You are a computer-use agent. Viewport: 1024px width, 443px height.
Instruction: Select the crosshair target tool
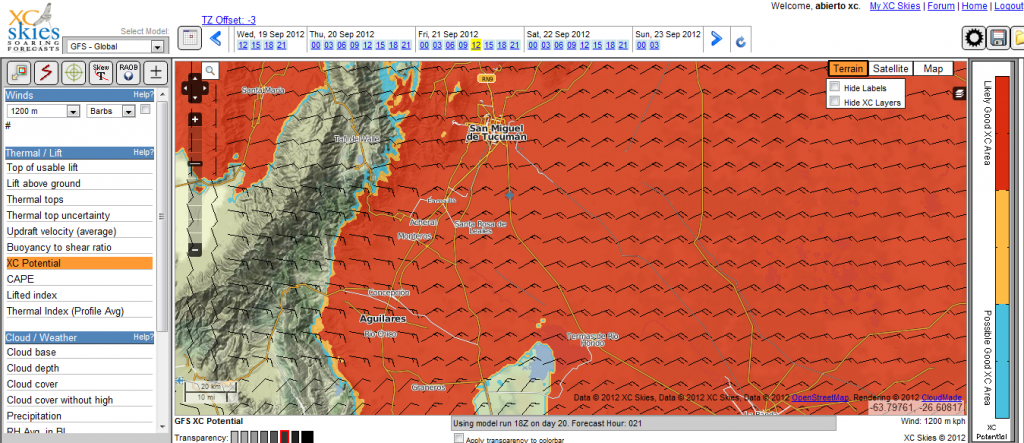click(x=73, y=72)
